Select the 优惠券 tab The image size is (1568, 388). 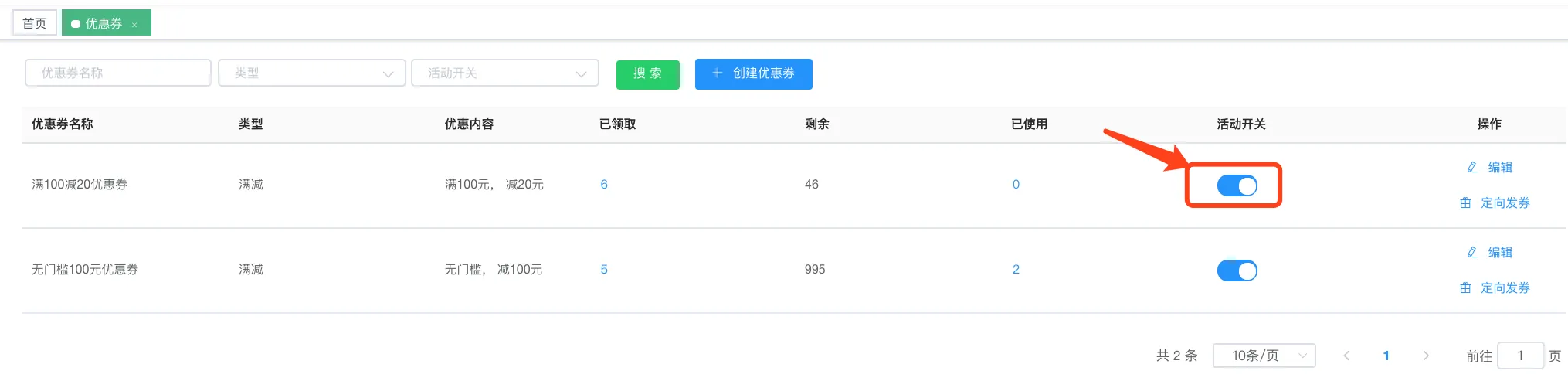[102, 23]
